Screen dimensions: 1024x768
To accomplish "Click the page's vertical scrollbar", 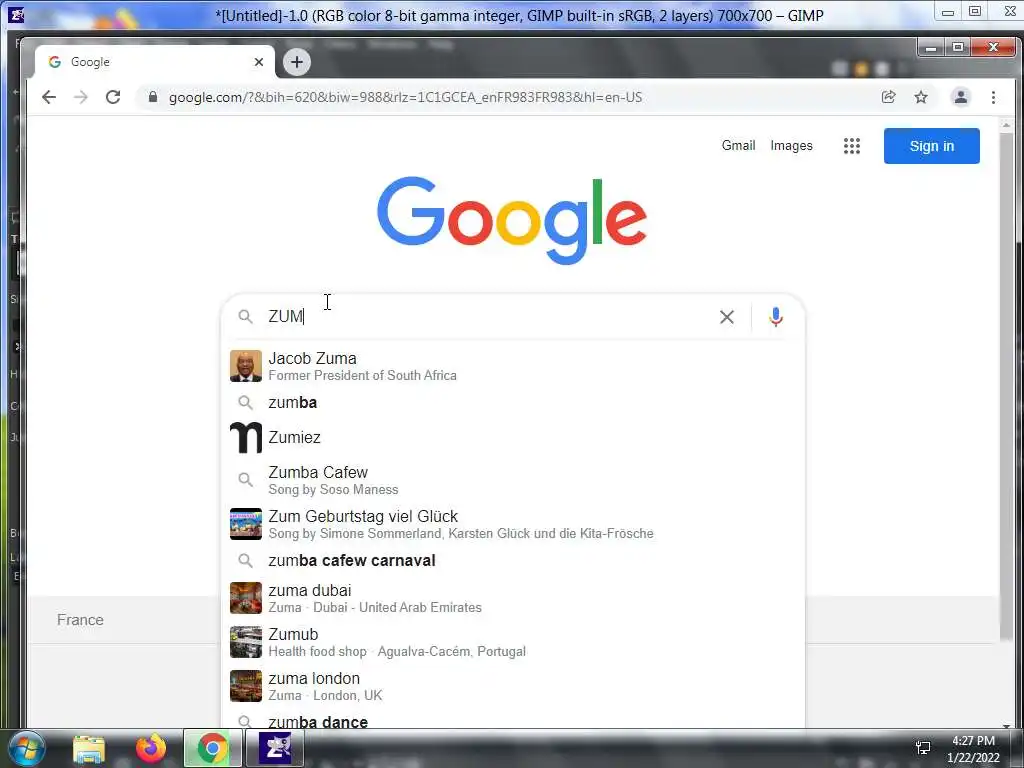I will pos(1006,385).
